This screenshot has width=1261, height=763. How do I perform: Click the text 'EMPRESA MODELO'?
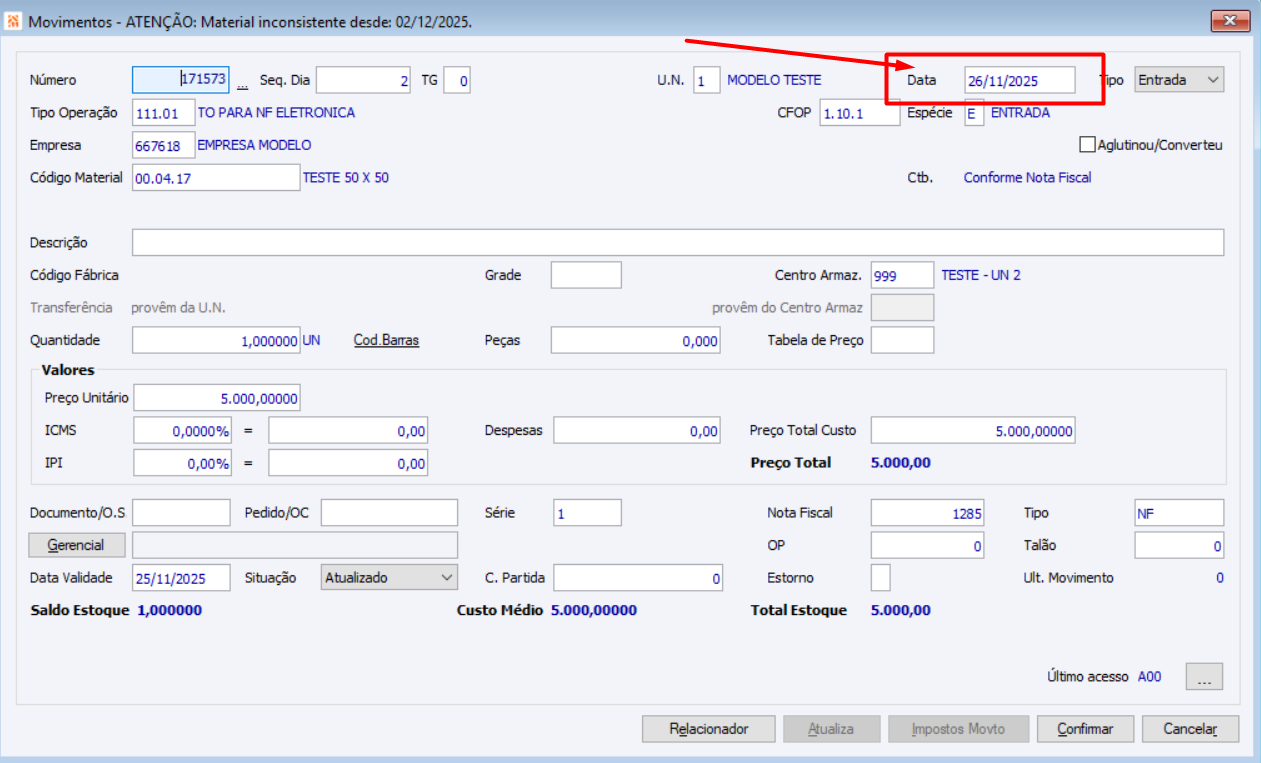pyautogui.click(x=254, y=145)
